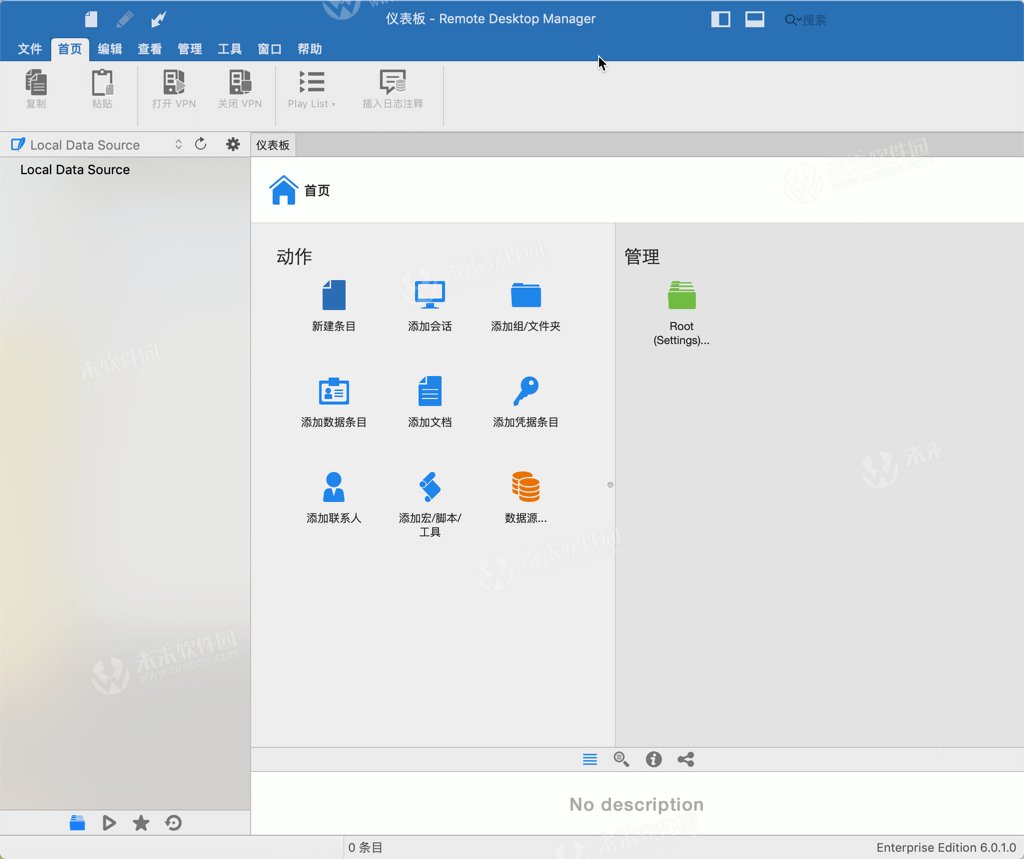This screenshot has width=1024, height=859.
Task: Toggle the favorites star in sidebar footer
Action: pos(140,823)
